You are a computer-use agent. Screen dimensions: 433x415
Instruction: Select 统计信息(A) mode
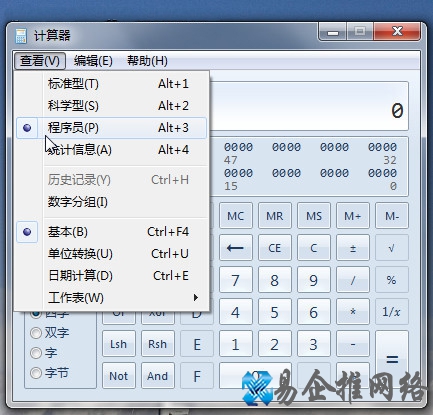[x=111, y=150]
